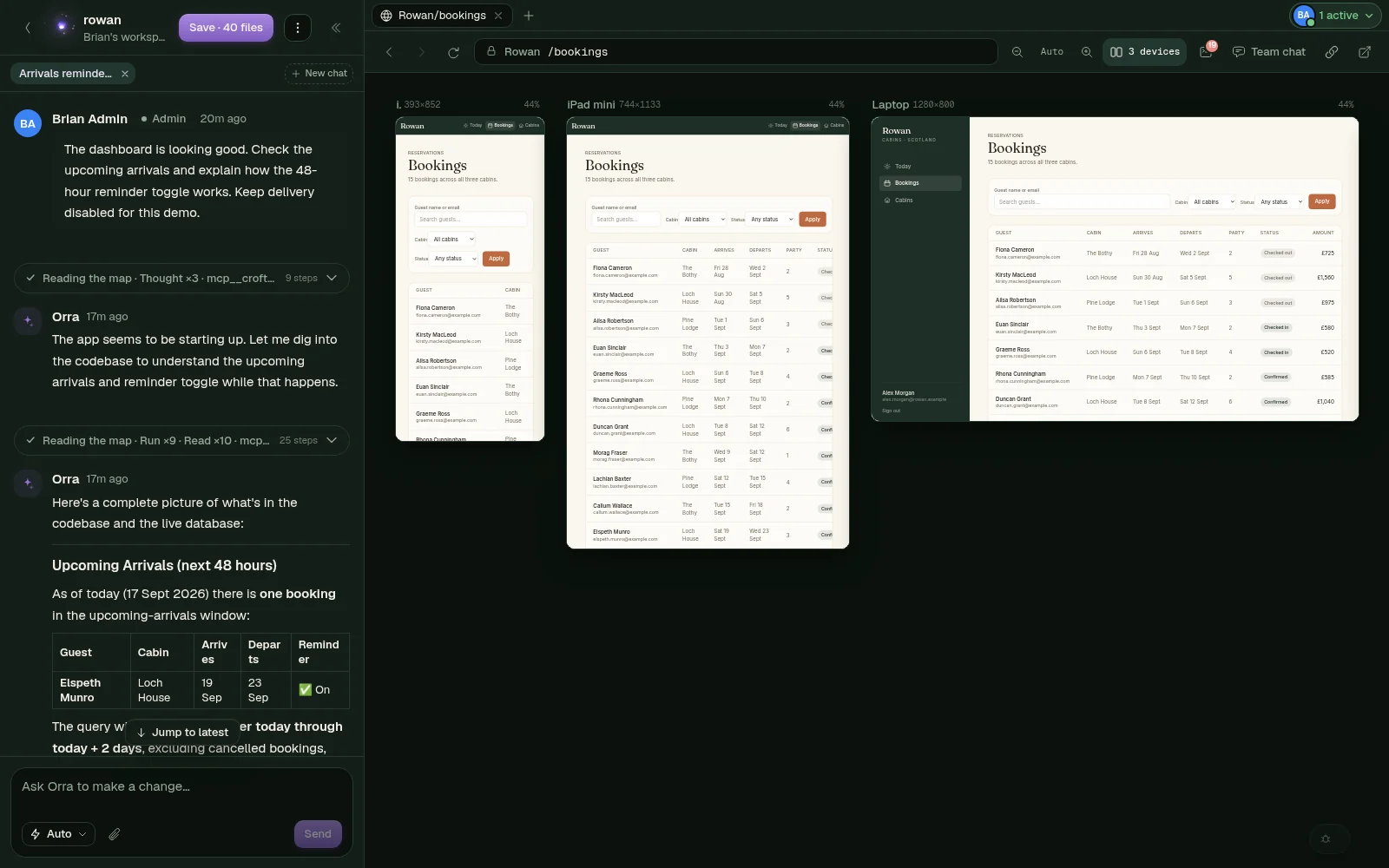Zoom out the preview canvas
The width and height of the screenshot is (1389, 868).
point(1017,52)
